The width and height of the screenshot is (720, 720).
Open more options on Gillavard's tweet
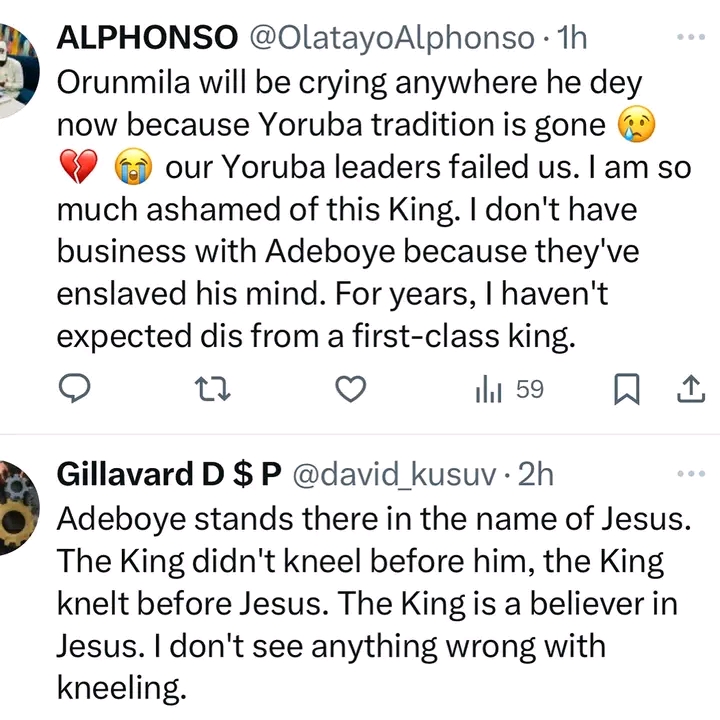tap(692, 473)
